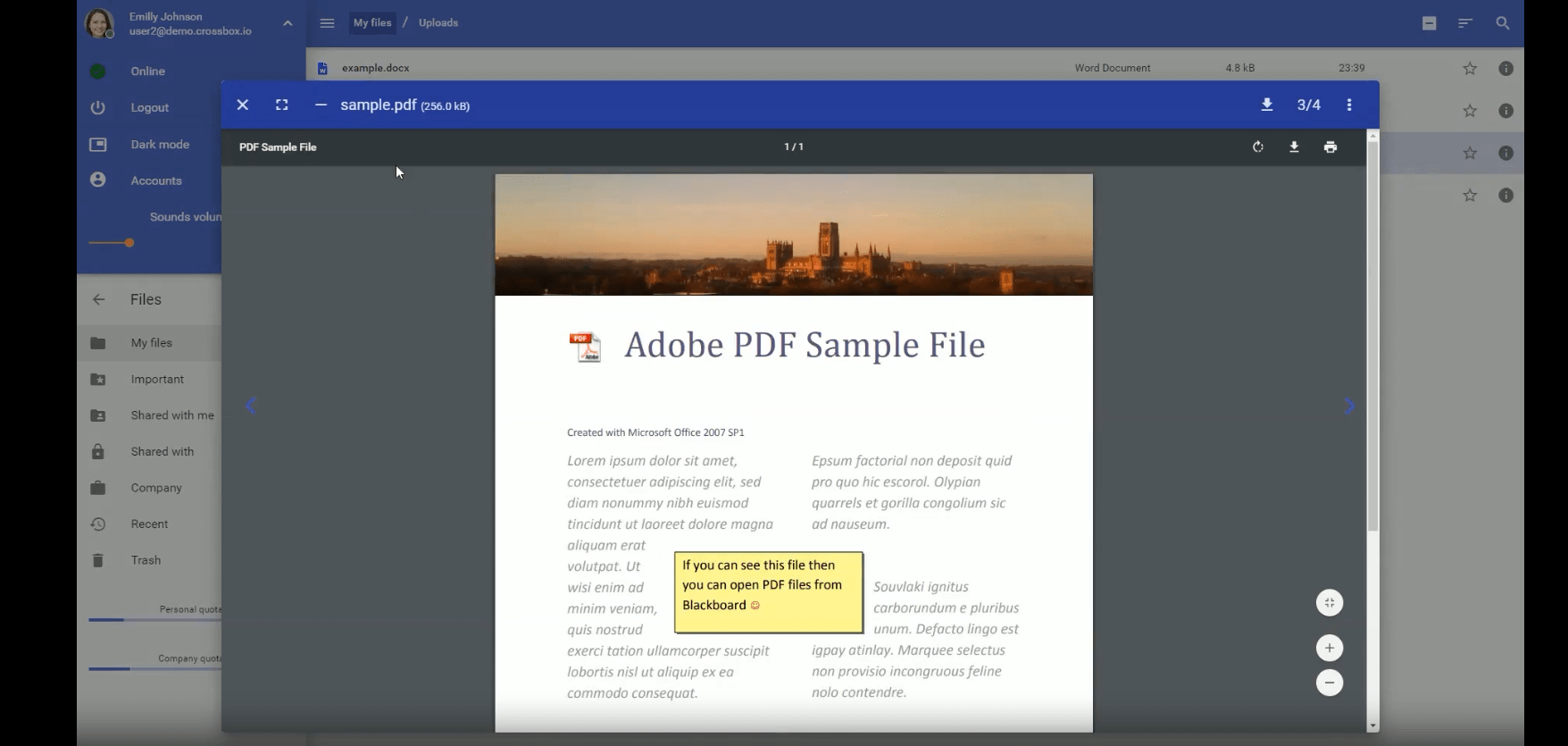Image resolution: width=1568 pixels, height=746 pixels.
Task: Fit PDF page to width
Action: [1330, 603]
